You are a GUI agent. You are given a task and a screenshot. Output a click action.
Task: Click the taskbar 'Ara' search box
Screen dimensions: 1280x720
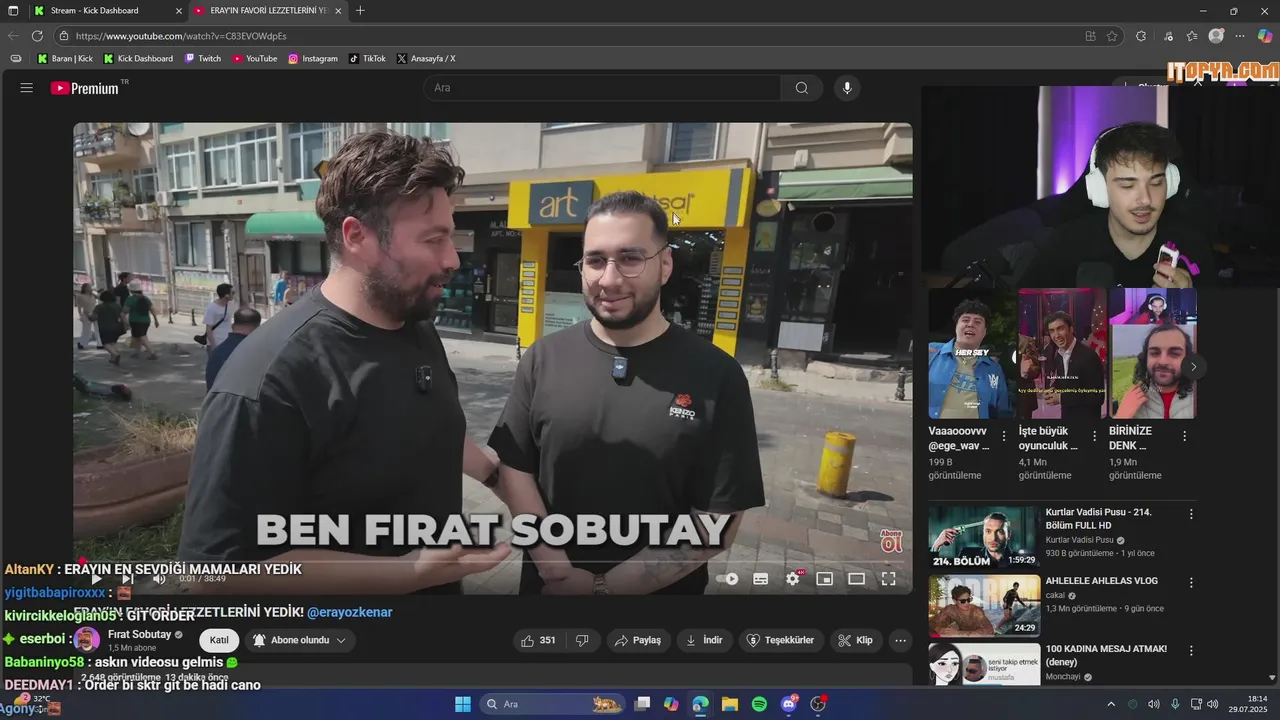point(552,704)
